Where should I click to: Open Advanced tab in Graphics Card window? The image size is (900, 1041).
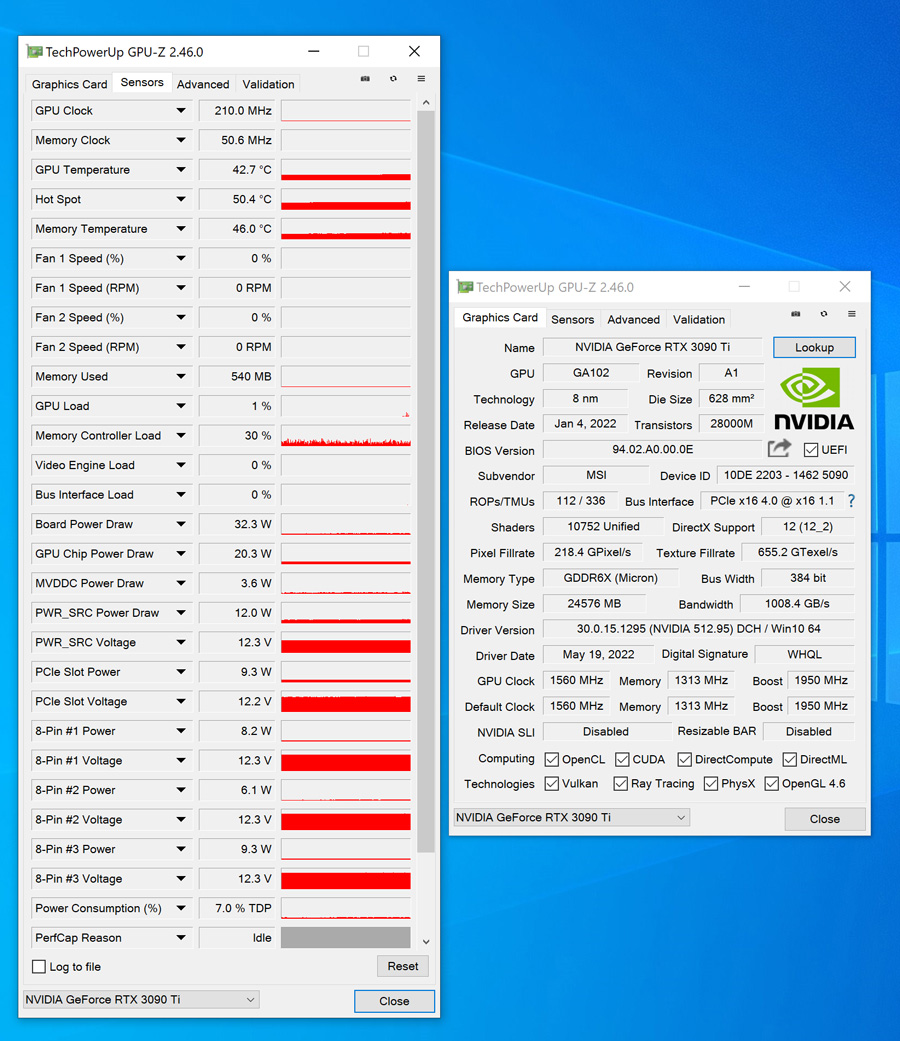(x=633, y=319)
